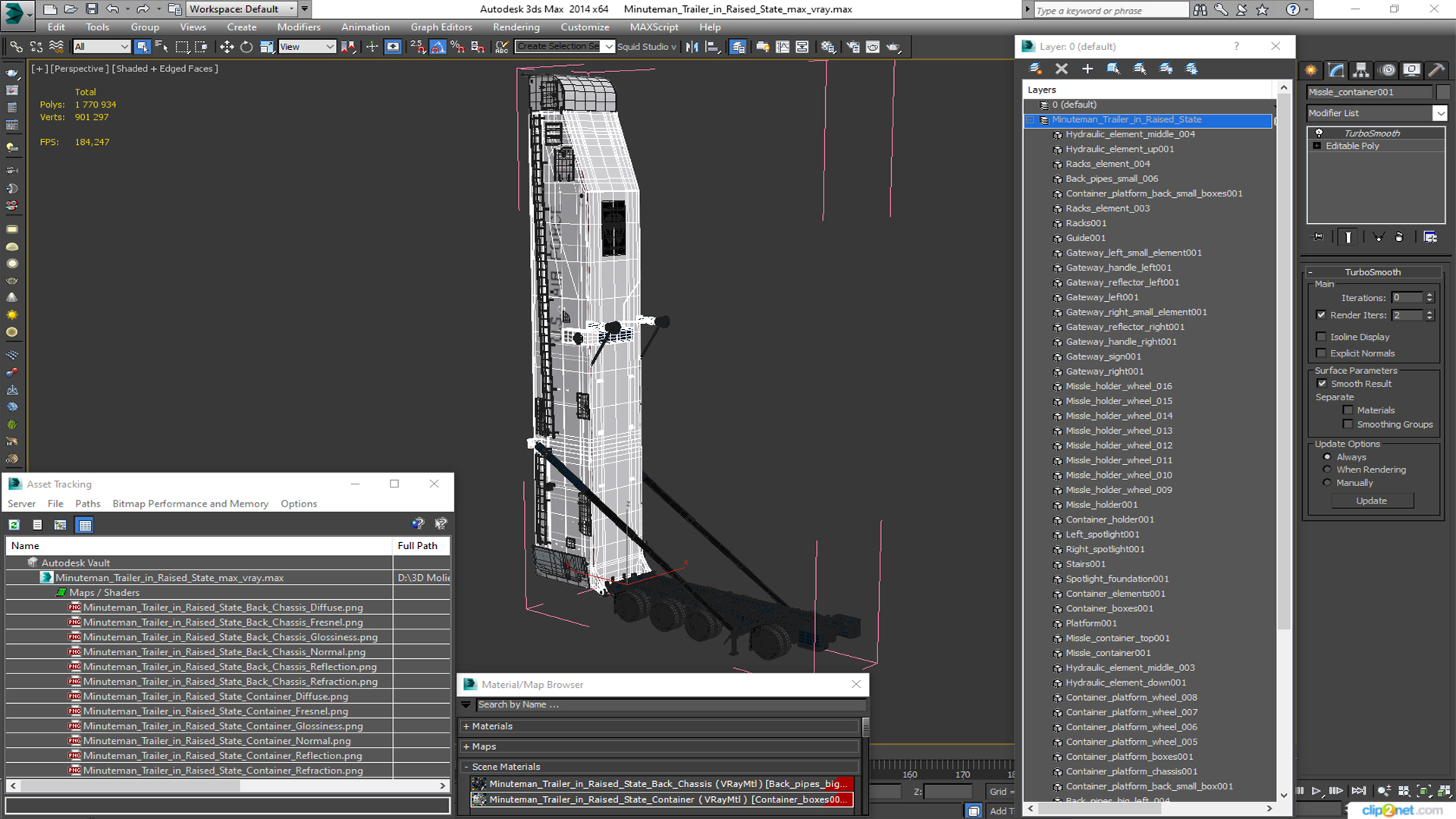Click the Missle_container001 object name field
Image resolution: width=1456 pixels, height=819 pixels.
pyautogui.click(x=1369, y=93)
